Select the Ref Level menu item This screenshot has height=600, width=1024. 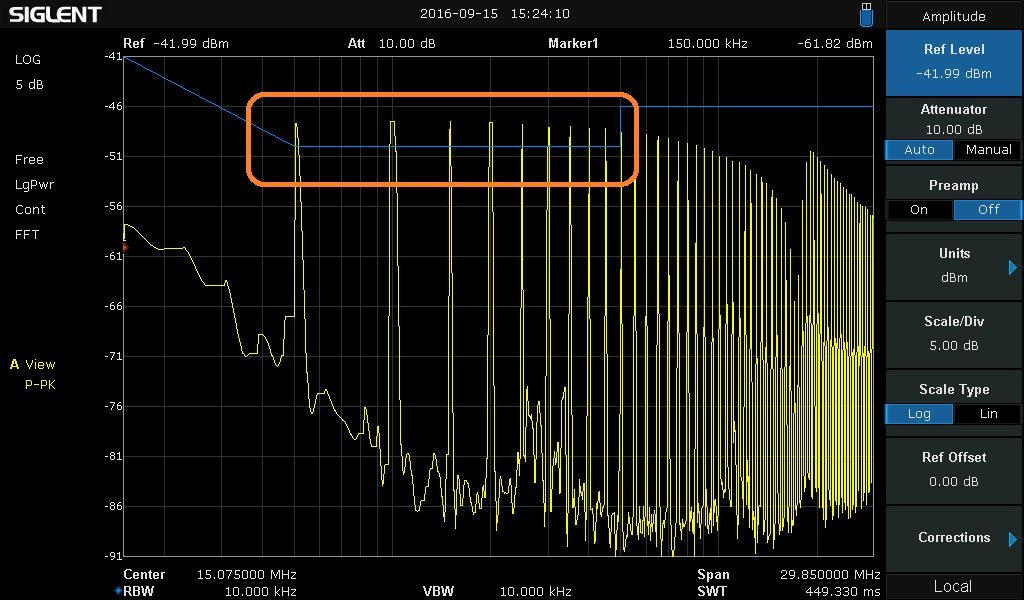click(x=953, y=61)
